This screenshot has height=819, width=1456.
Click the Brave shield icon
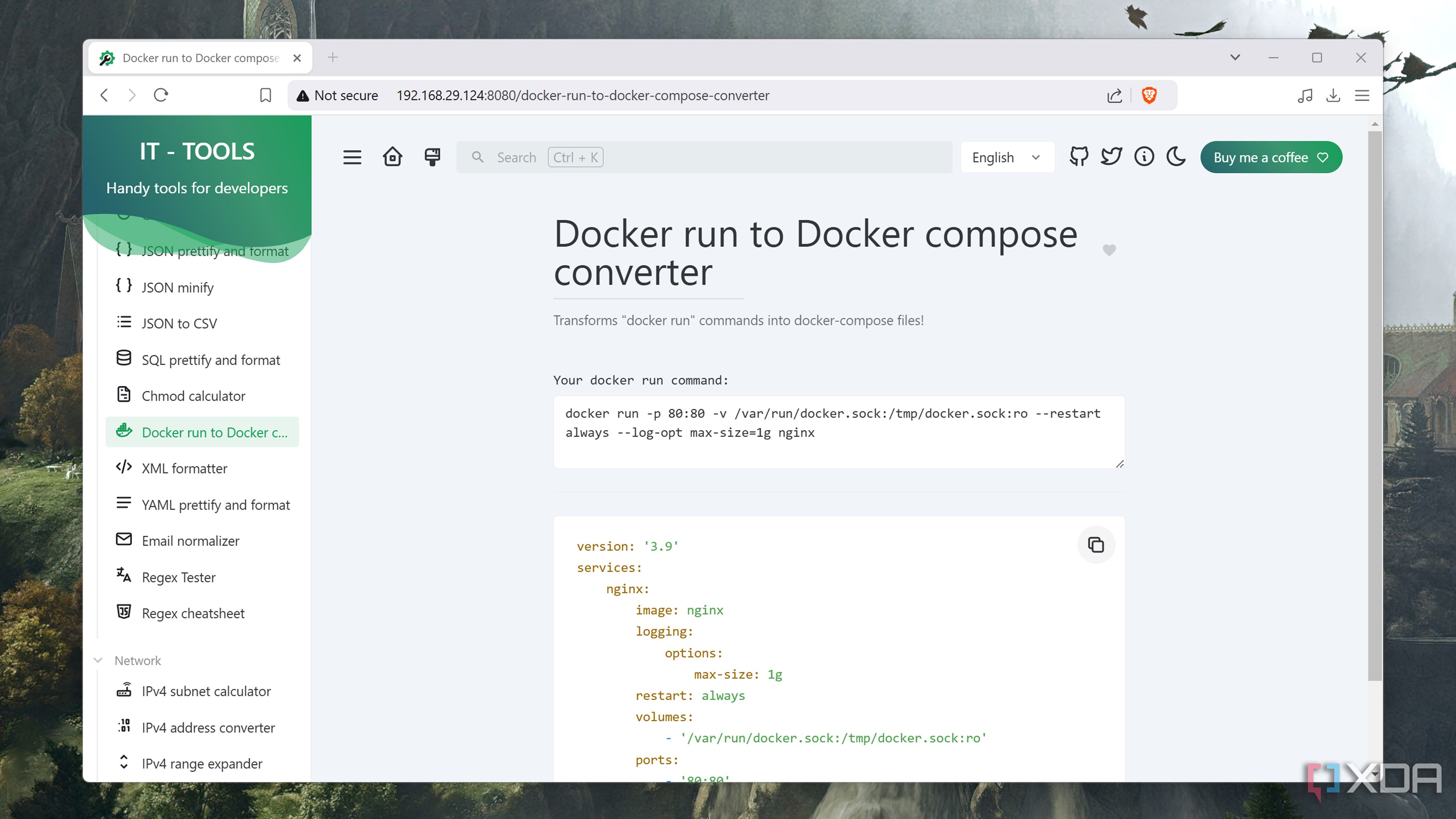1150,96
